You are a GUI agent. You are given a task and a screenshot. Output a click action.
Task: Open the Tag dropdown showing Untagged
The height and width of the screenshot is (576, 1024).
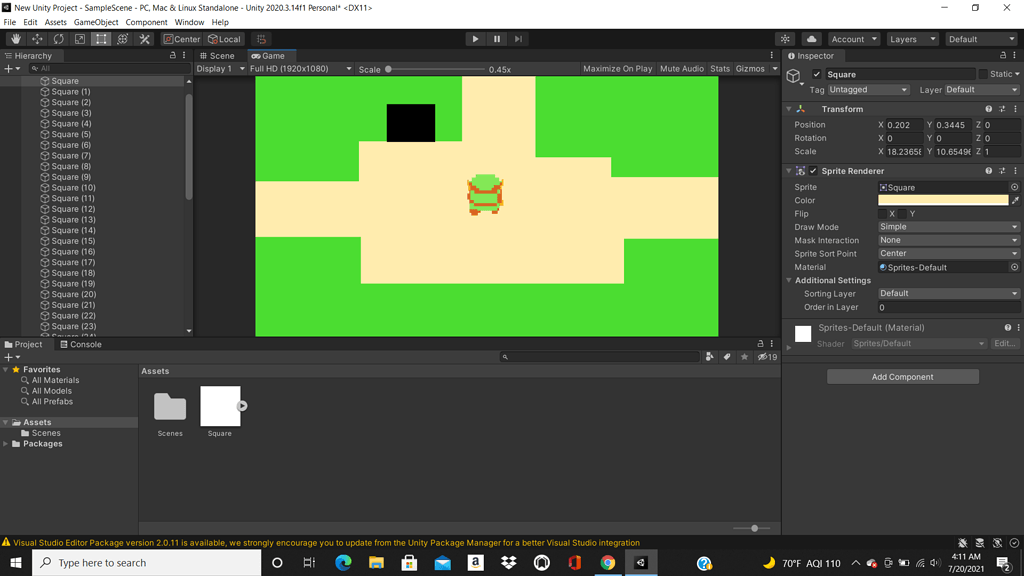pos(866,89)
